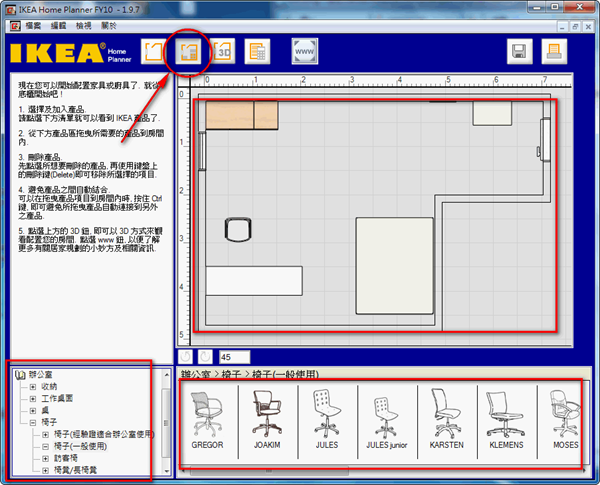This screenshot has width=600, height=485.
Task: Print the plan using the printer icon
Action: pyautogui.click(x=554, y=51)
